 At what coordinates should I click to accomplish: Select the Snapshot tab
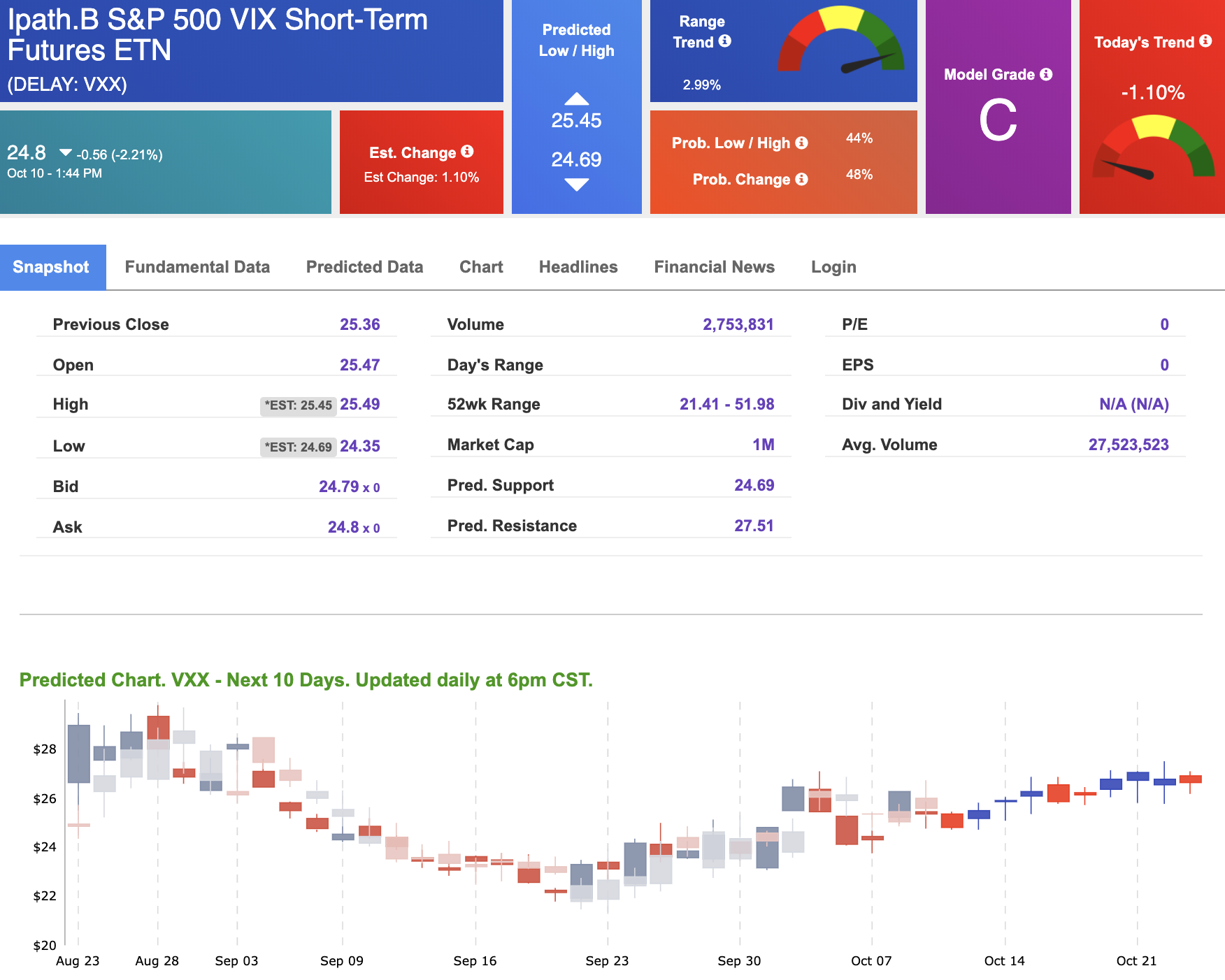tap(53, 267)
